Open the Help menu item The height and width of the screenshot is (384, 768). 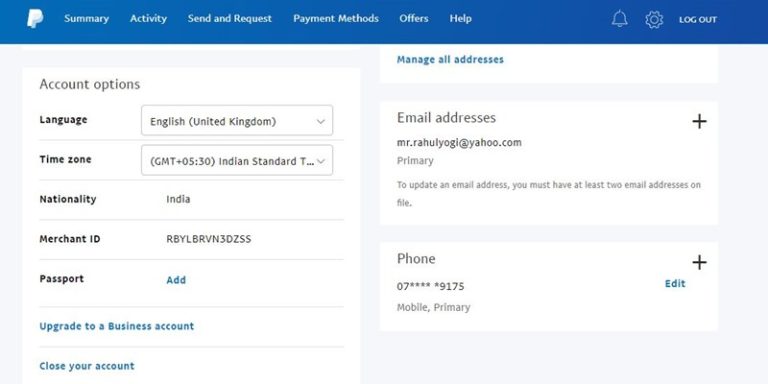[460, 19]
